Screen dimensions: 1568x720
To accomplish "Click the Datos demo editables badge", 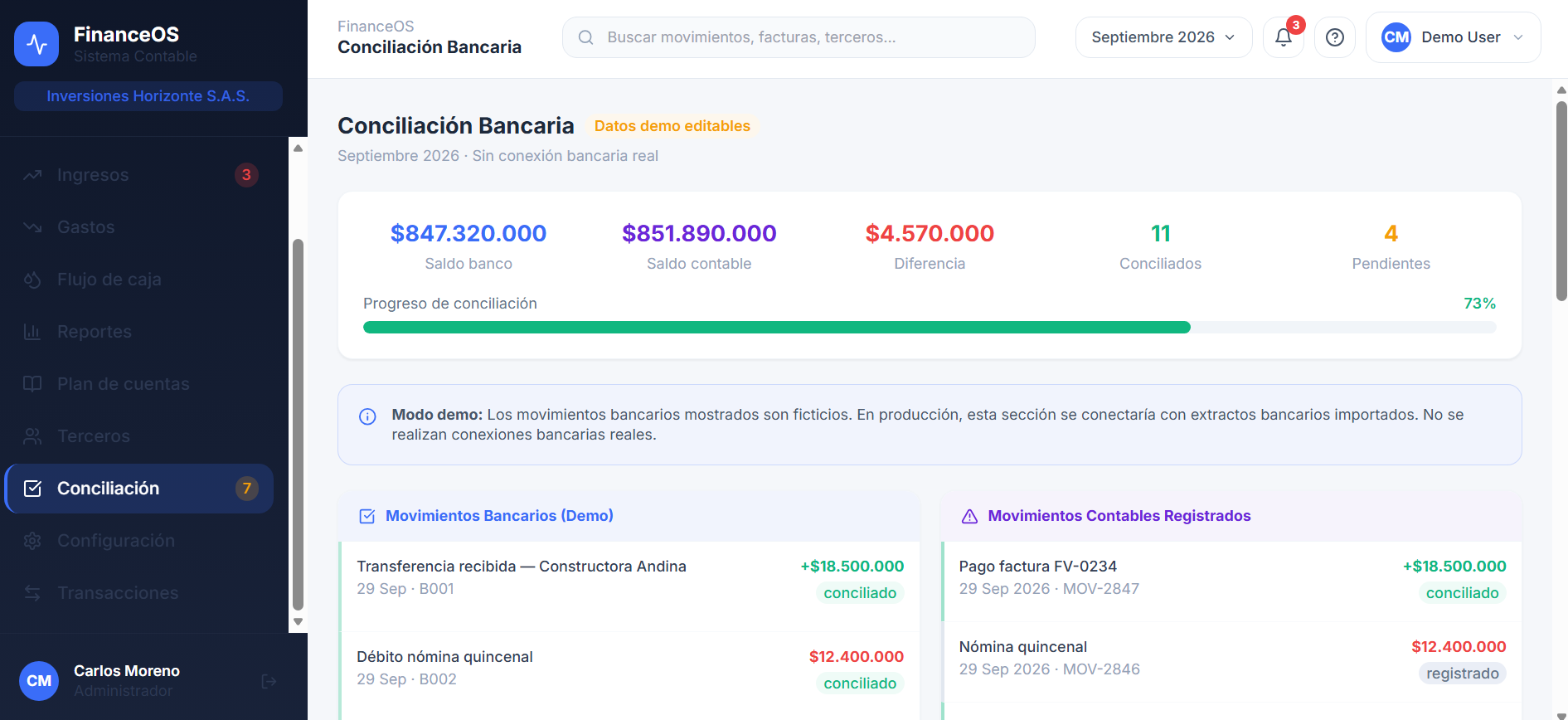I will [672, 126].
